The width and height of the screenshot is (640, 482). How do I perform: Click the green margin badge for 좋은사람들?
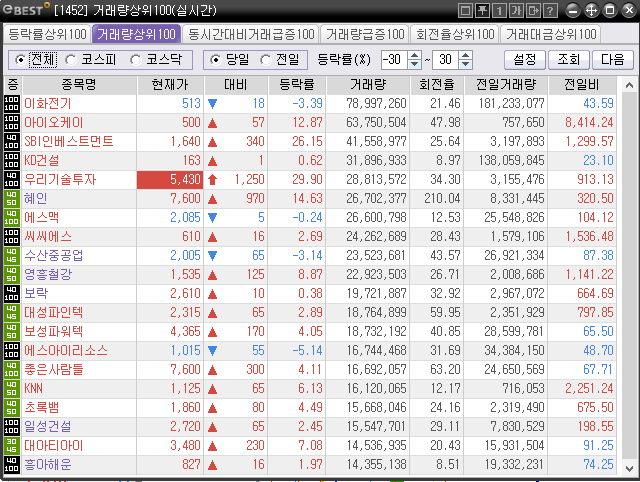(x=11, y=370)
